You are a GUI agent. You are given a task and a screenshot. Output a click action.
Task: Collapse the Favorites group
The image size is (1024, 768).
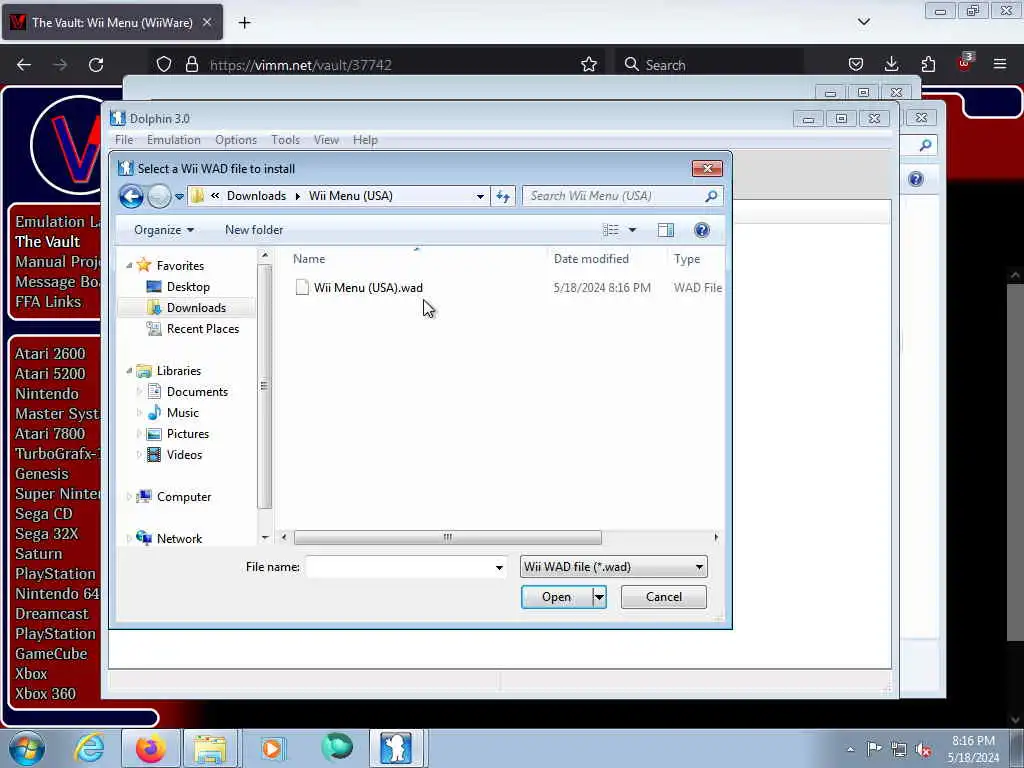tap(129, 265)
